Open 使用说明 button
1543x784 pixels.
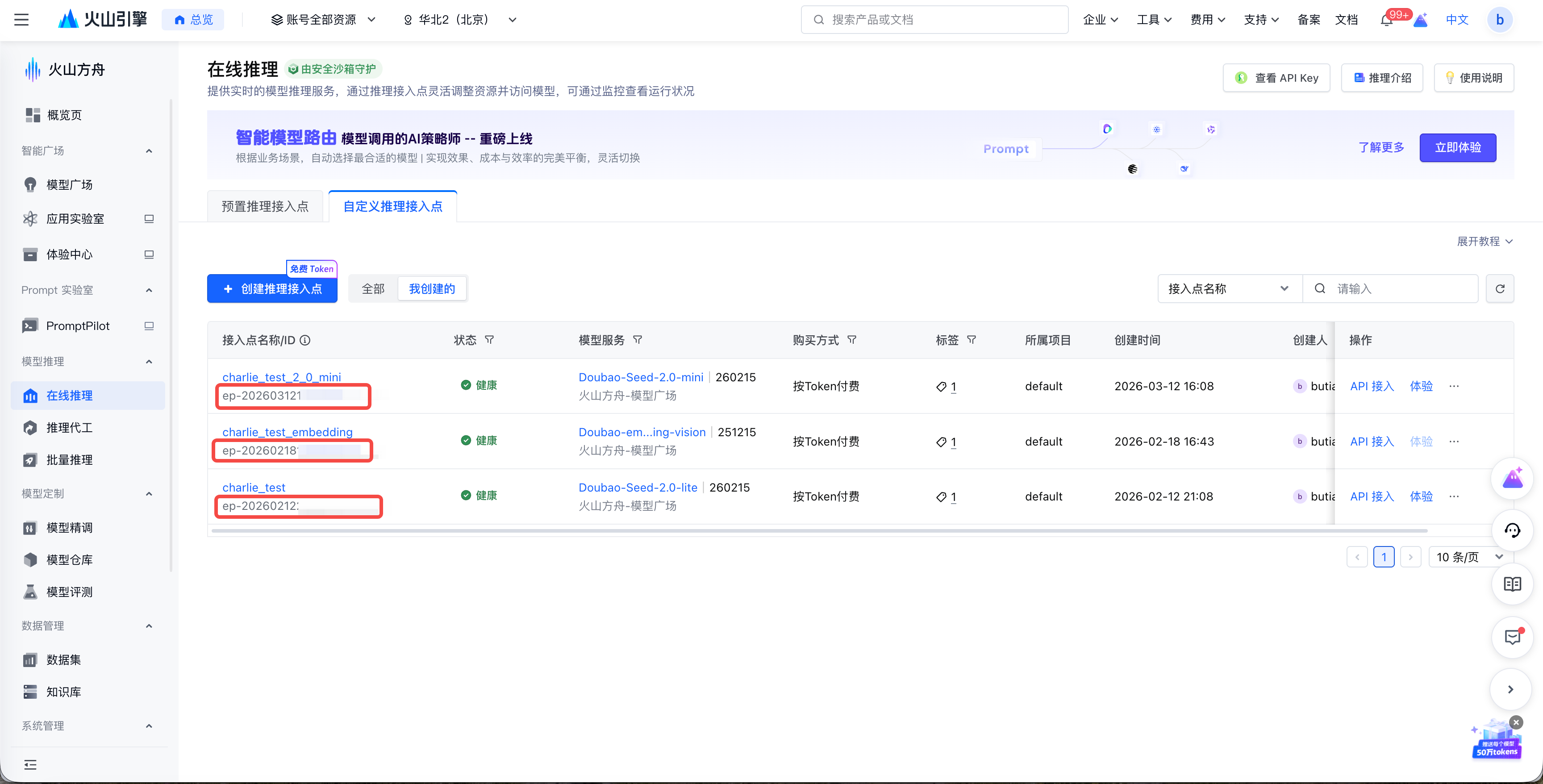click(1473, 78)
